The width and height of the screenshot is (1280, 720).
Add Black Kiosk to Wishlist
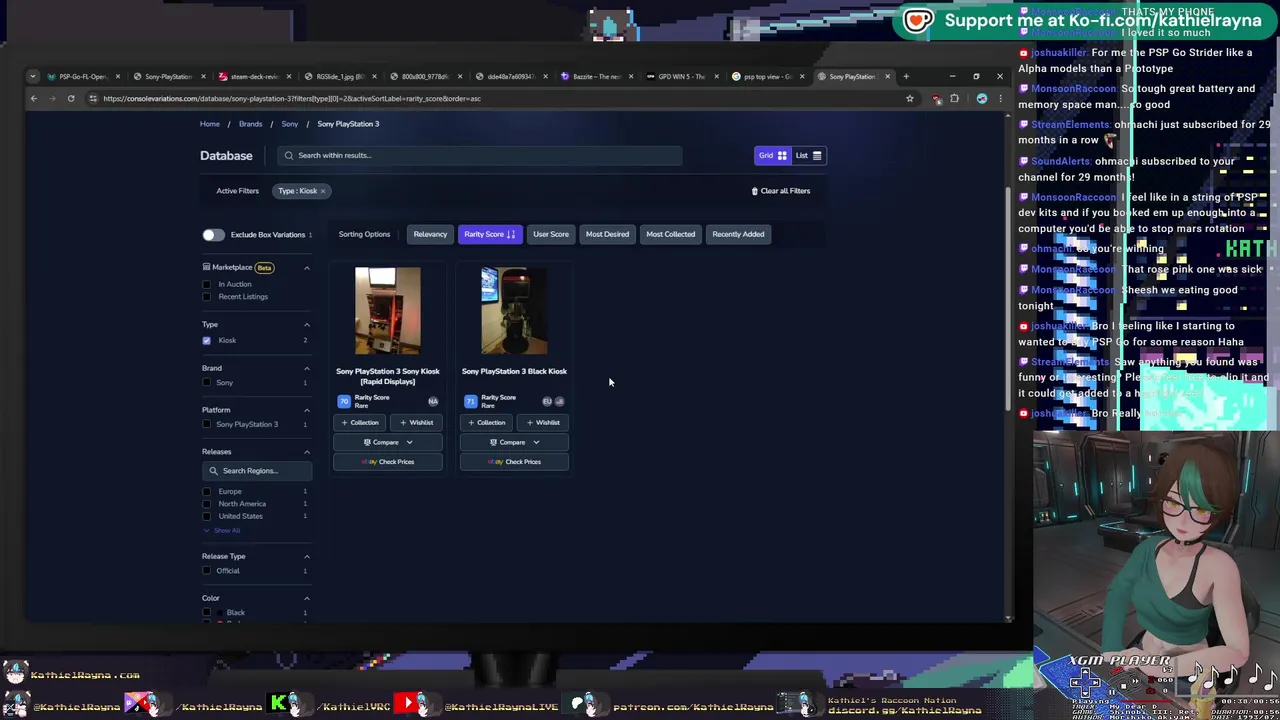(x=543, y=422)
